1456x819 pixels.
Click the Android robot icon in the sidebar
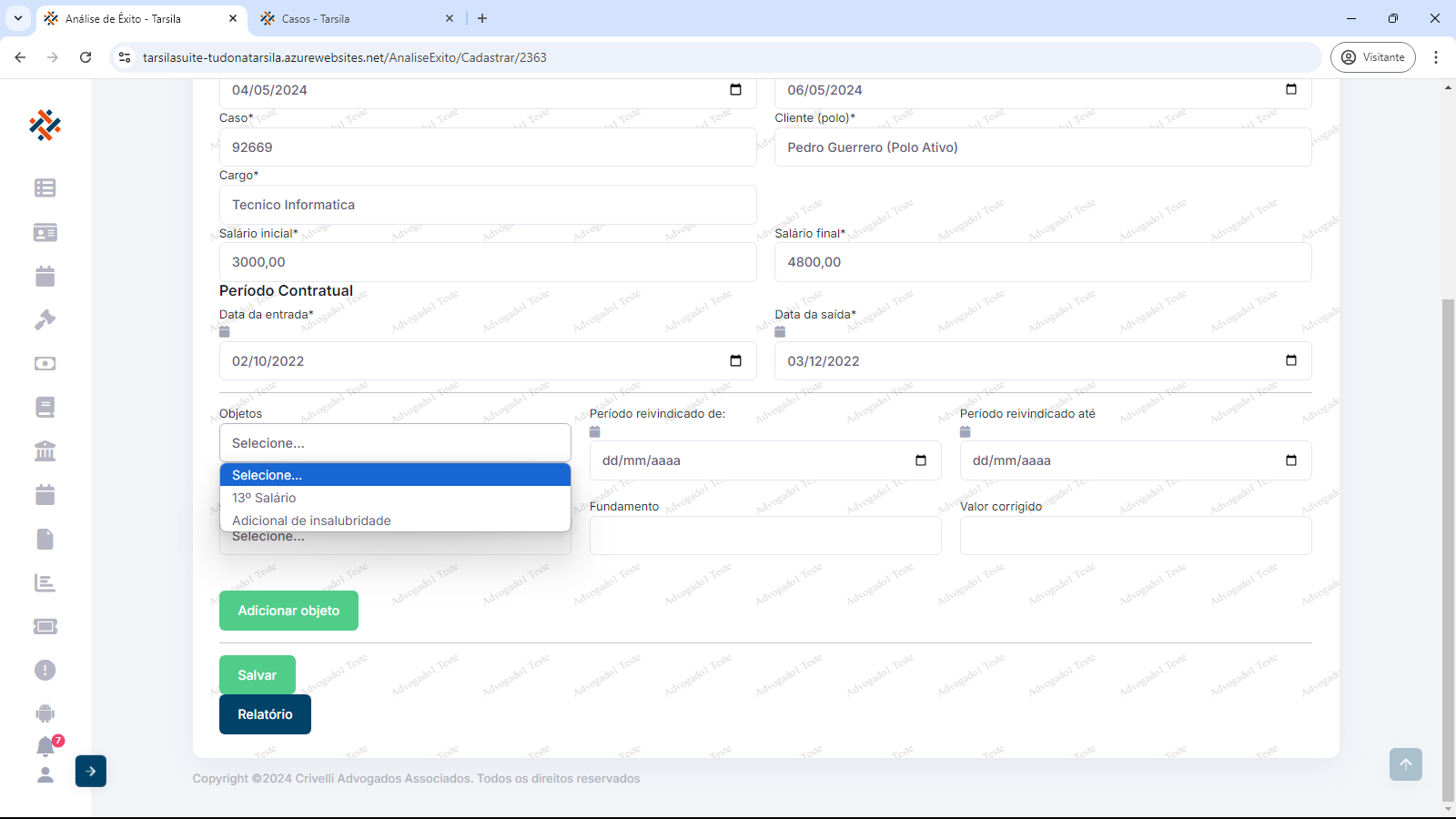click(45, 713)
